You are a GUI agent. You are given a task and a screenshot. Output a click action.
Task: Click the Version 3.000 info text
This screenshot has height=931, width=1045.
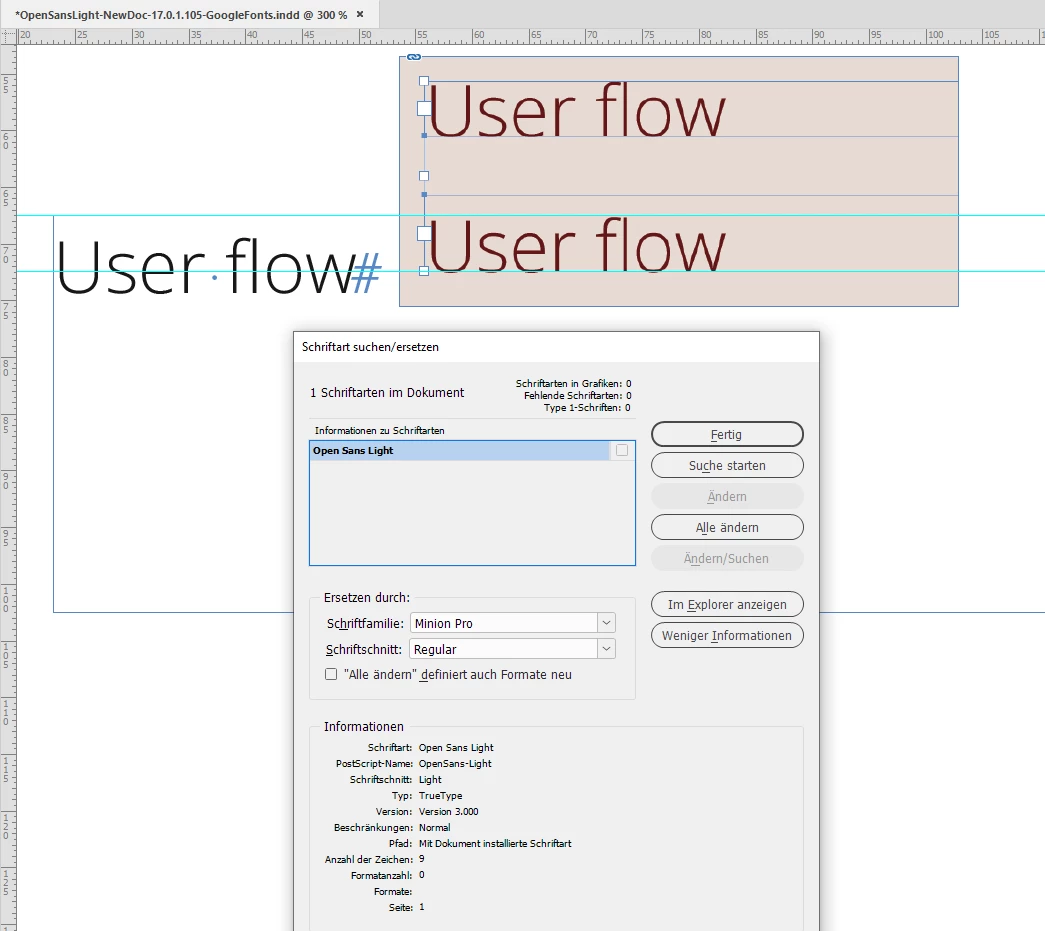tap(448, 812)
